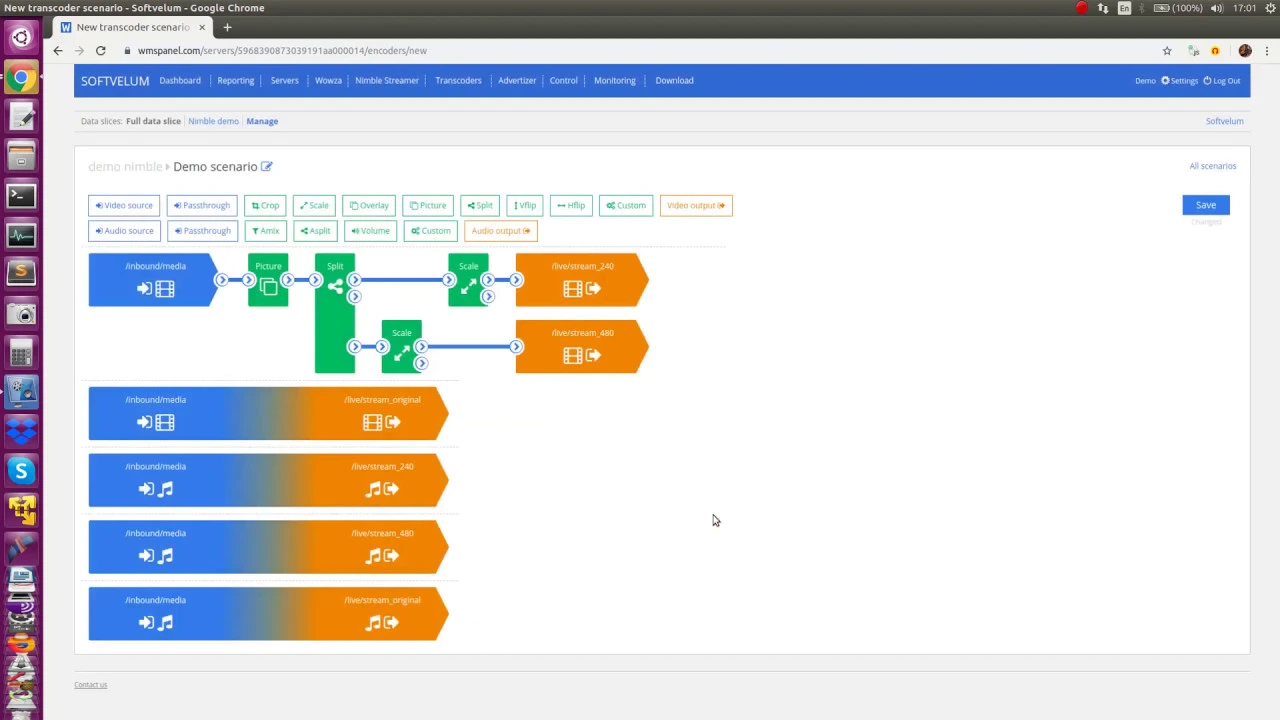Viewport: 1280px width, 720px height.
Task: Add a Video output element
Action: click(x=696, y=205)
